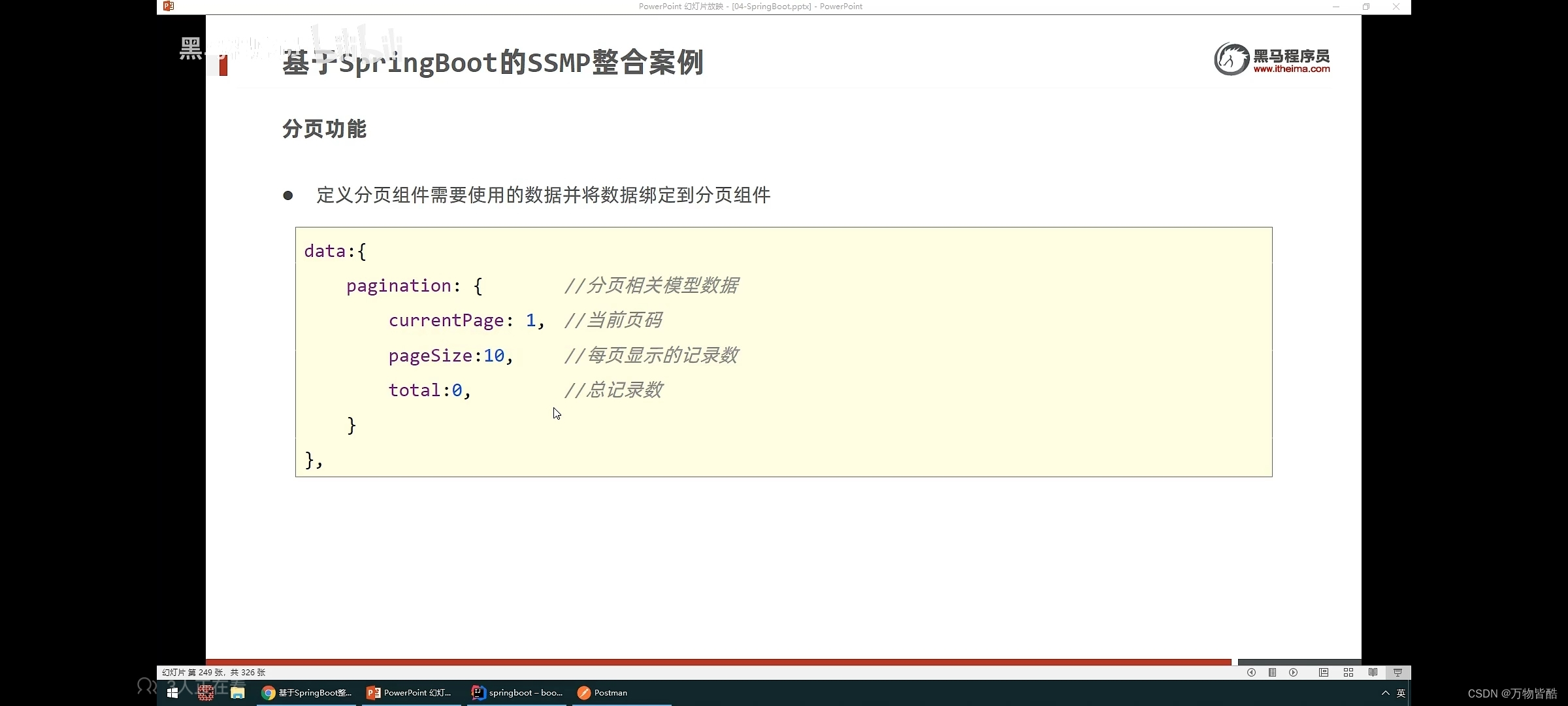The width and height of the screenshot is (1568, 706).
Task: Click the comment '//分页相关模型数据'
Action: coord(651,286)
